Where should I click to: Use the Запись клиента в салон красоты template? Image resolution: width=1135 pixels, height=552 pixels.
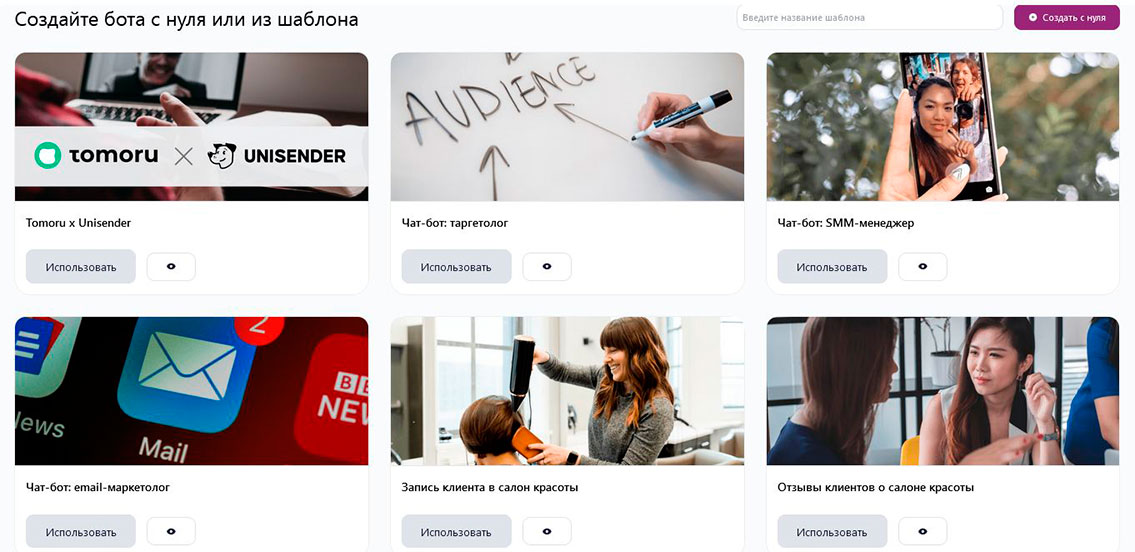pos(456,532)
